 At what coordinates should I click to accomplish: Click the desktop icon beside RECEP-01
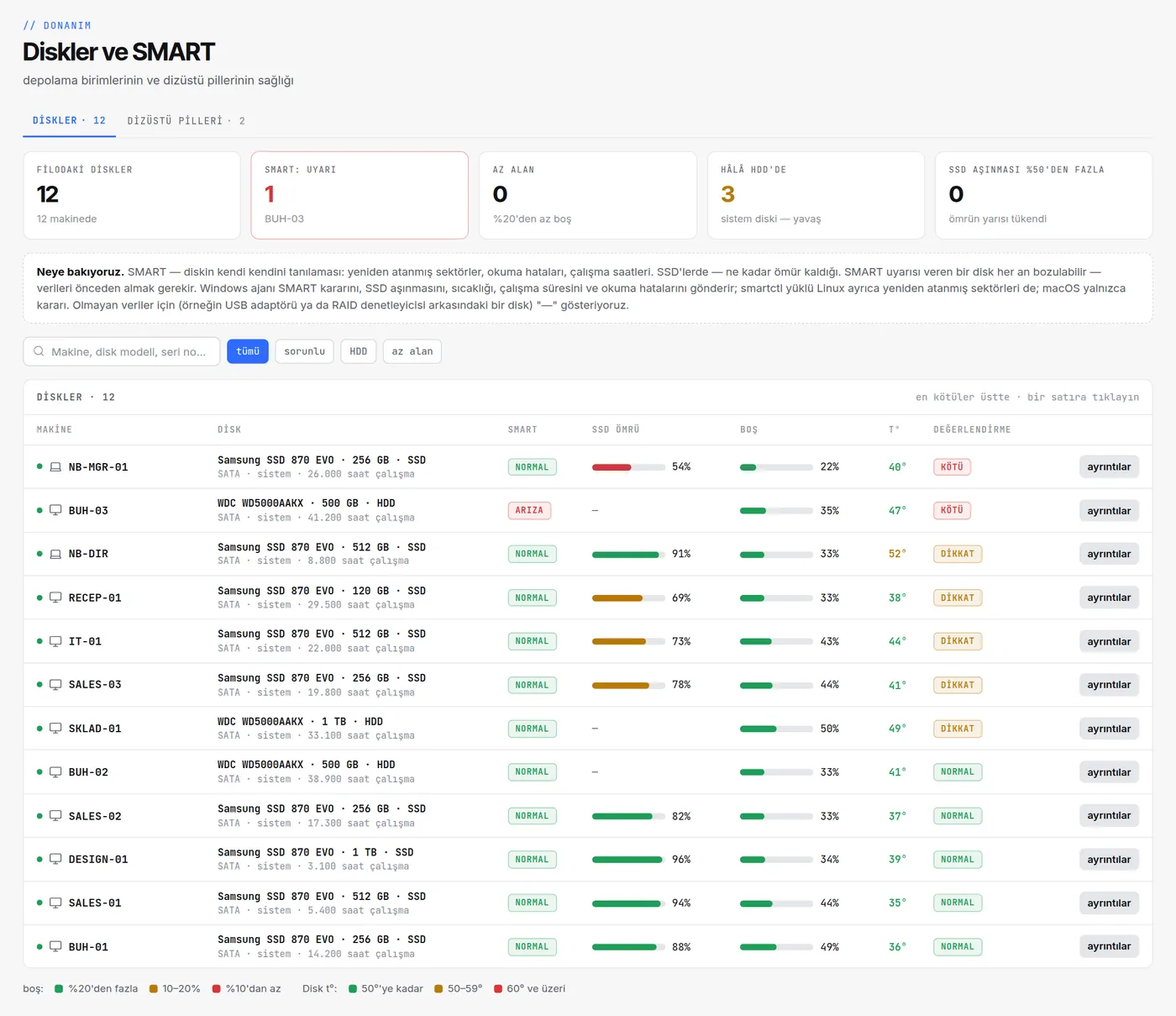point(55,597)
